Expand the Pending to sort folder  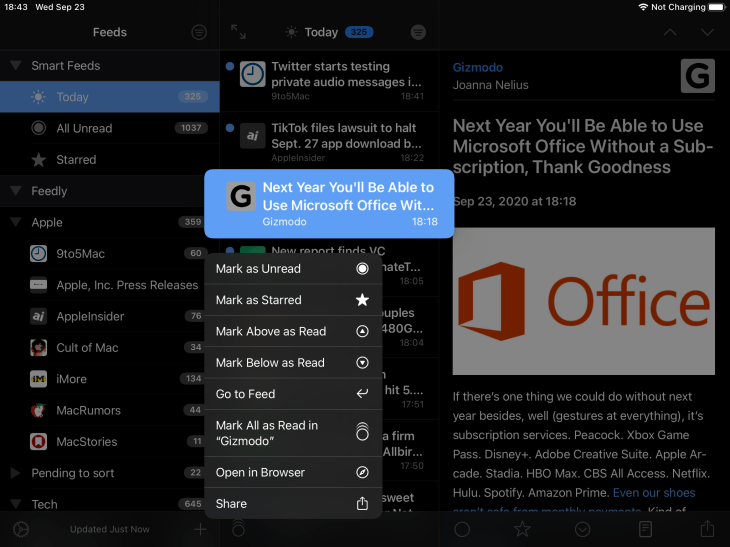(x=15, y=473)
